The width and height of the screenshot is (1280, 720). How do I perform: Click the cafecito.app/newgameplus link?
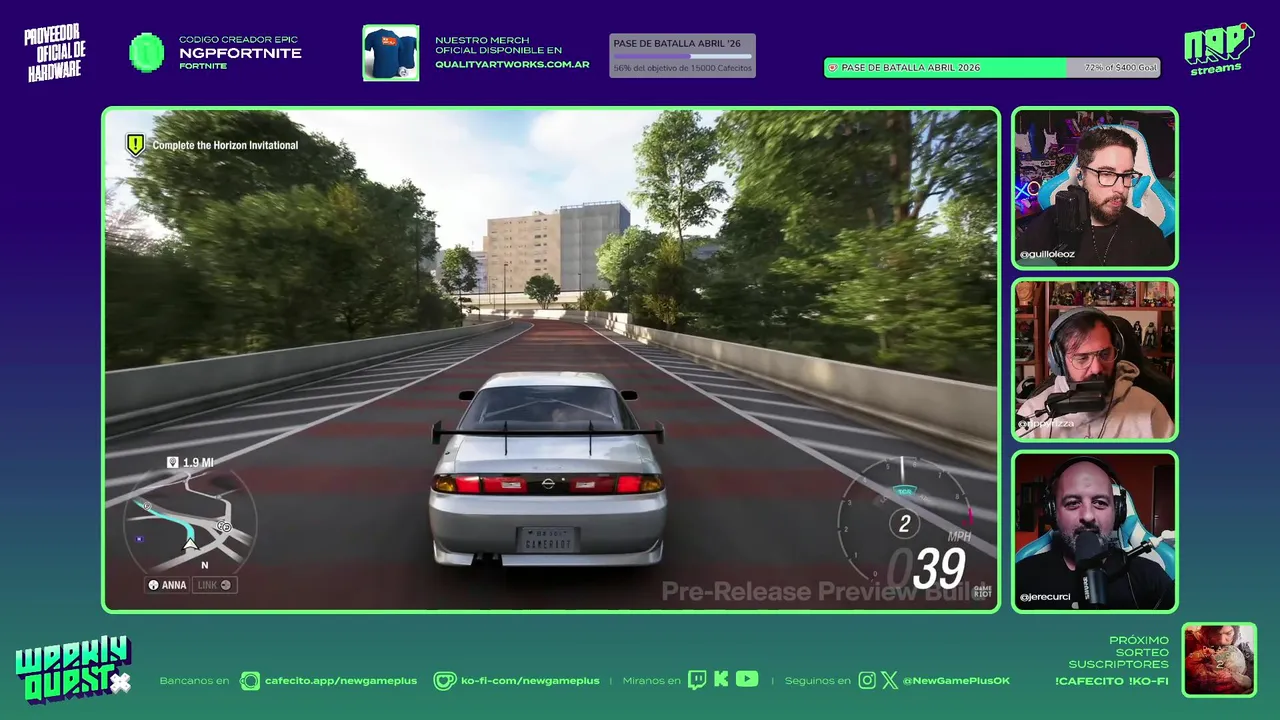(341, 681)
